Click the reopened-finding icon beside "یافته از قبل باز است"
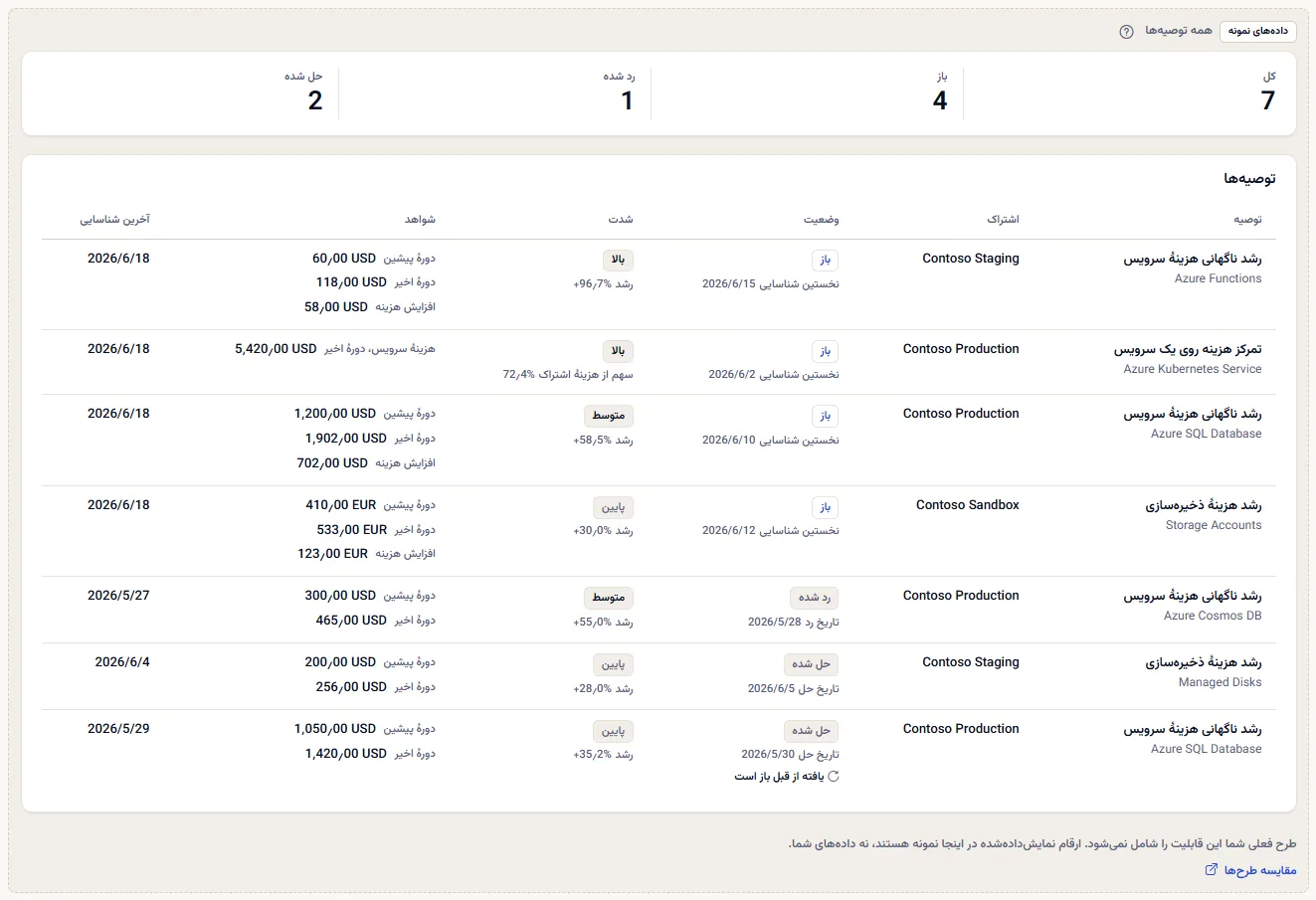This screenshot has width=1316, height=900. coord(834,777)
